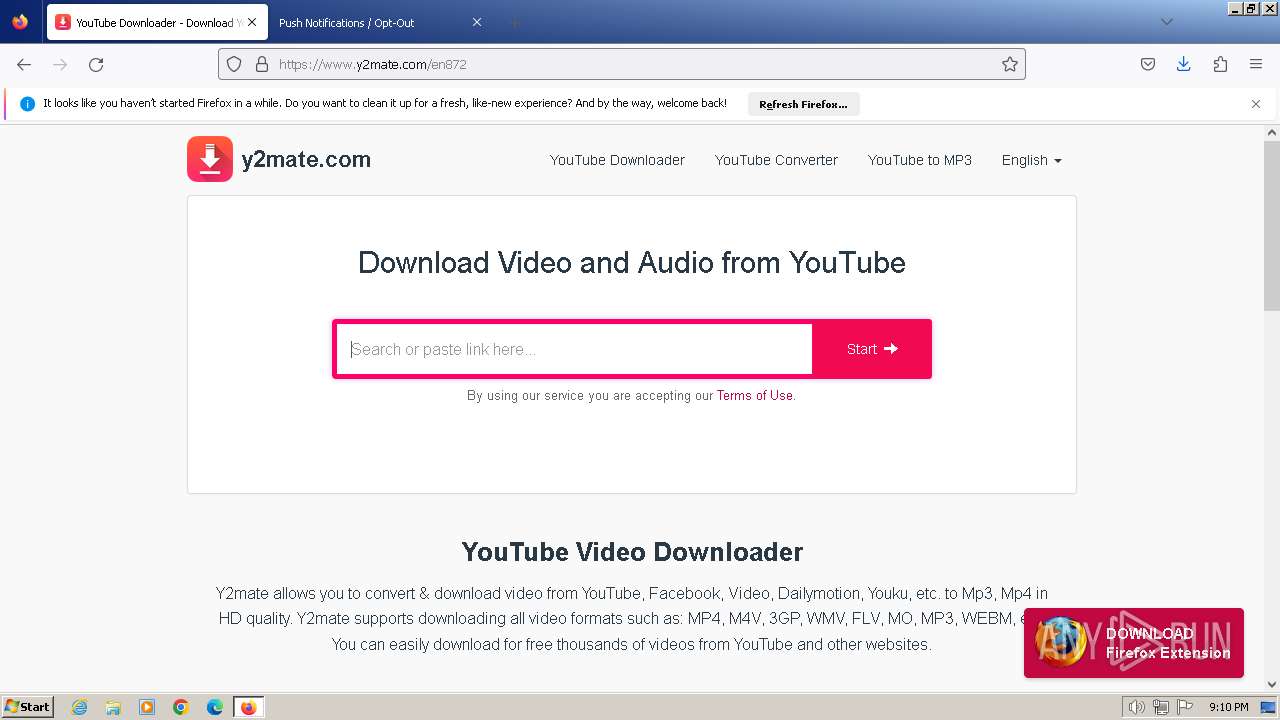The height and width of the screenshot is (720, 1280).
Task: Click the scrollbar up arrow
Action: tap(1272, 132)
